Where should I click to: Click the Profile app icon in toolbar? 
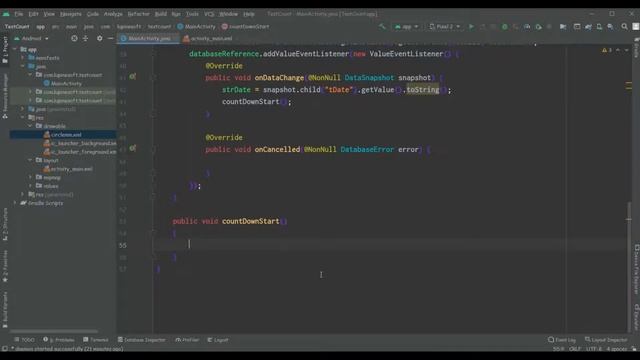[x=527, y=27]
